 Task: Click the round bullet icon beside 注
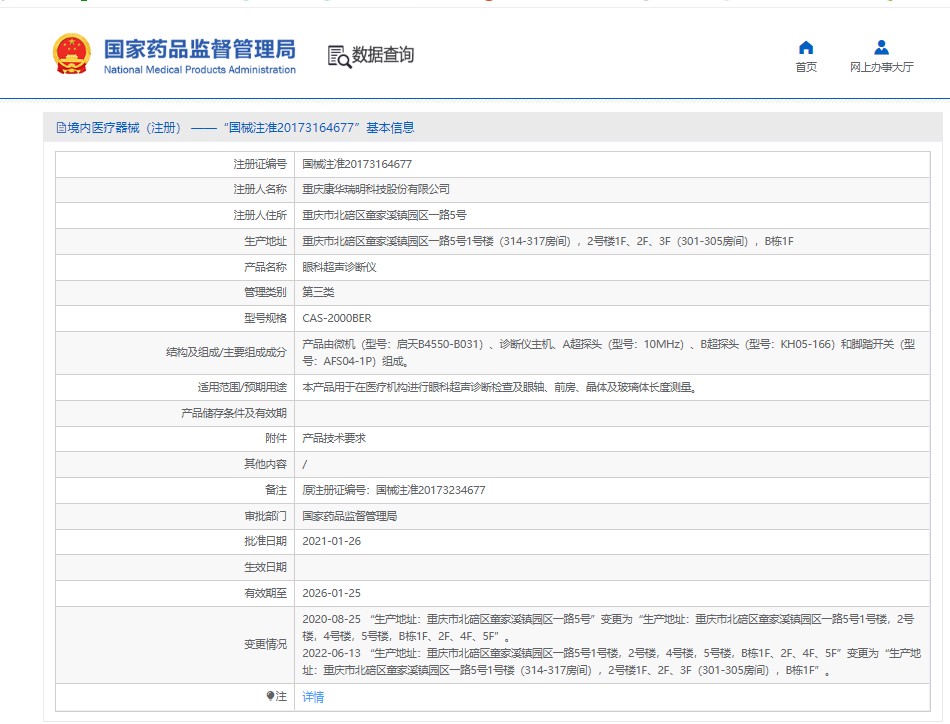pos(270,696)
